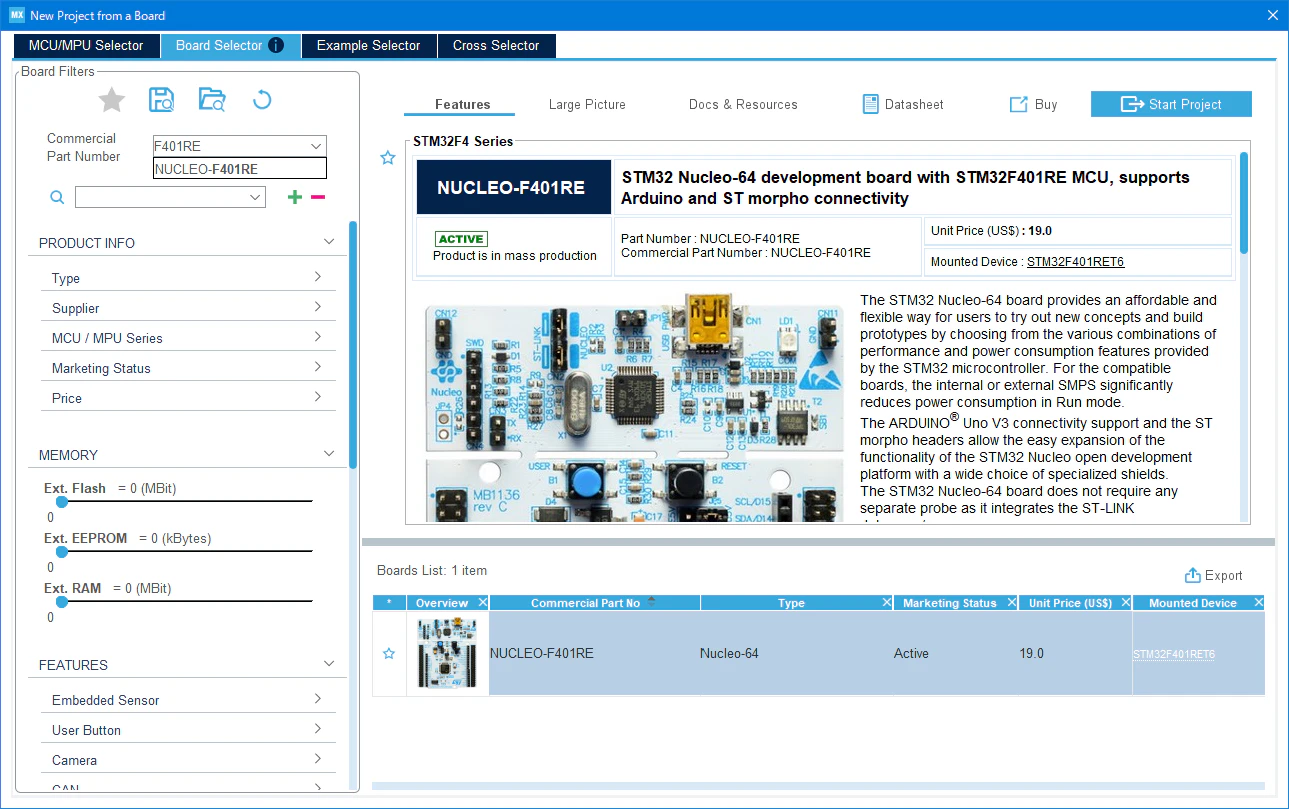The height and width of the screenshot is (809, 1289).
Task: Open the search criteria dropdown next to the magnifier
Action: pos(256,198)
